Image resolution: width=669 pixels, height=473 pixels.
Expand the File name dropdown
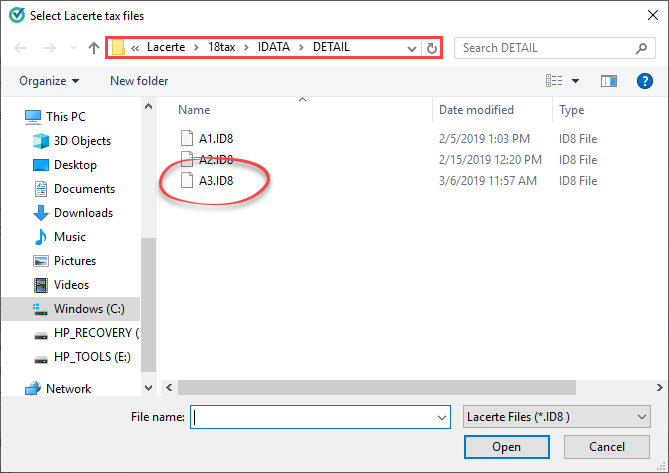(442, 418)
